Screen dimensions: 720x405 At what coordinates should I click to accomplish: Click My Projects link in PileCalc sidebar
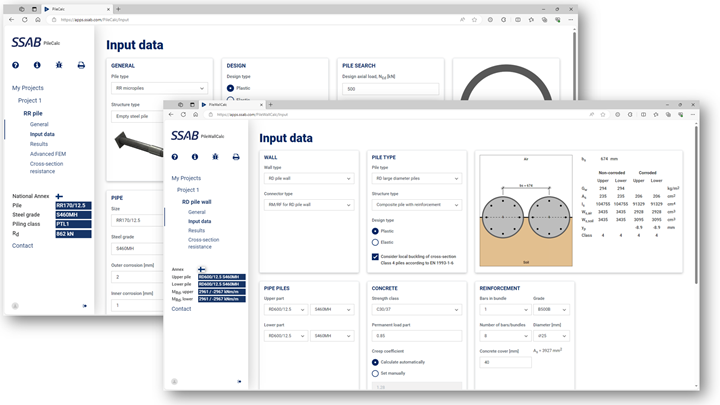pyautogui.click(x=28, y=88)
